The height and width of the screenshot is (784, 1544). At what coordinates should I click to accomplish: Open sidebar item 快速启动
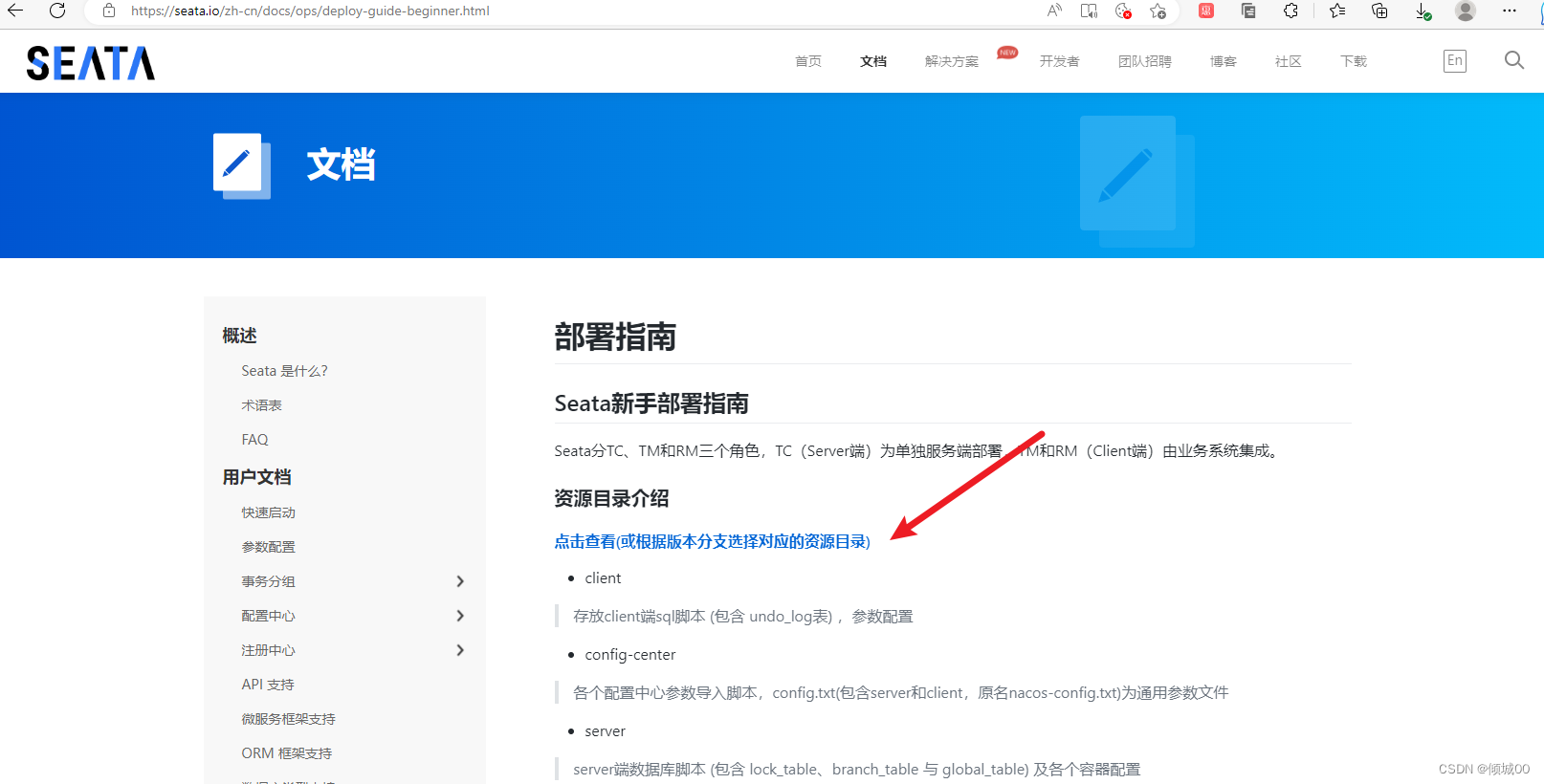coord(268,512)
